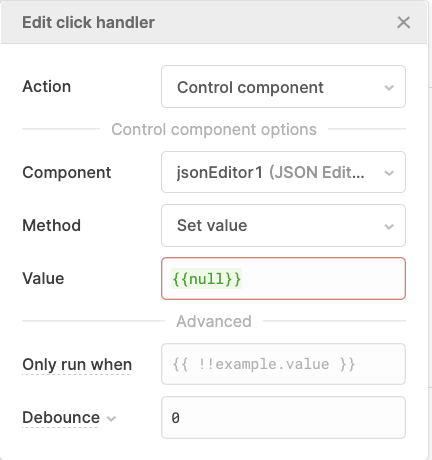Click the chevron arrow in the Method field
This screenshot has width=432, height=460.
tap(389, 227)
